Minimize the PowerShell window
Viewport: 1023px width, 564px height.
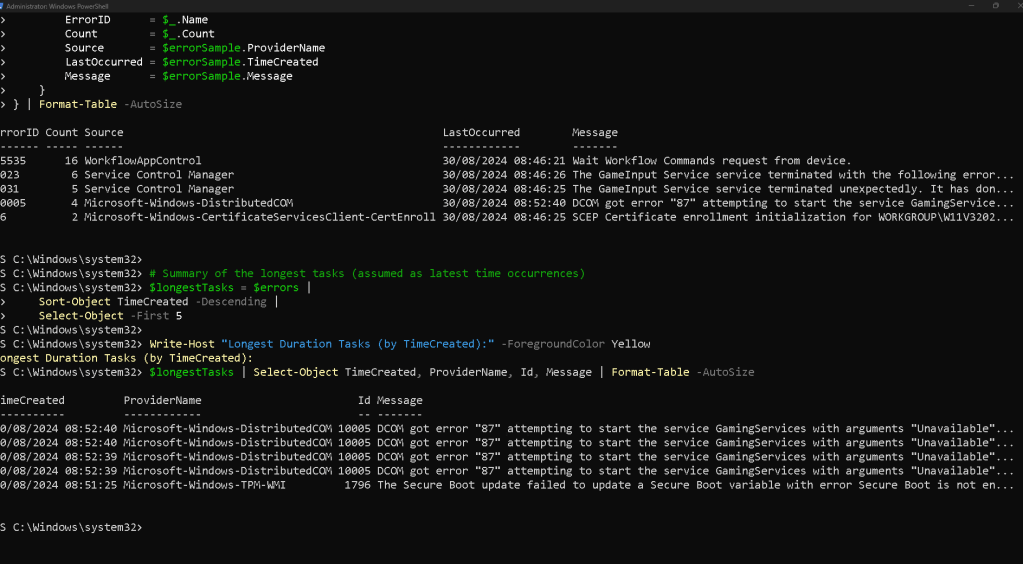tap(972, 5)
